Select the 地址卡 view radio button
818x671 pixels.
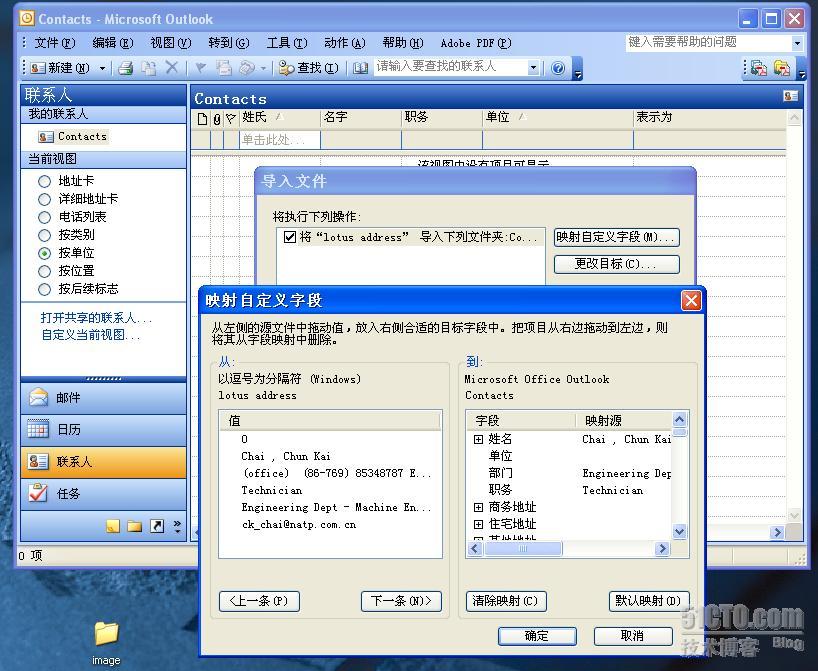pos(44,182)
